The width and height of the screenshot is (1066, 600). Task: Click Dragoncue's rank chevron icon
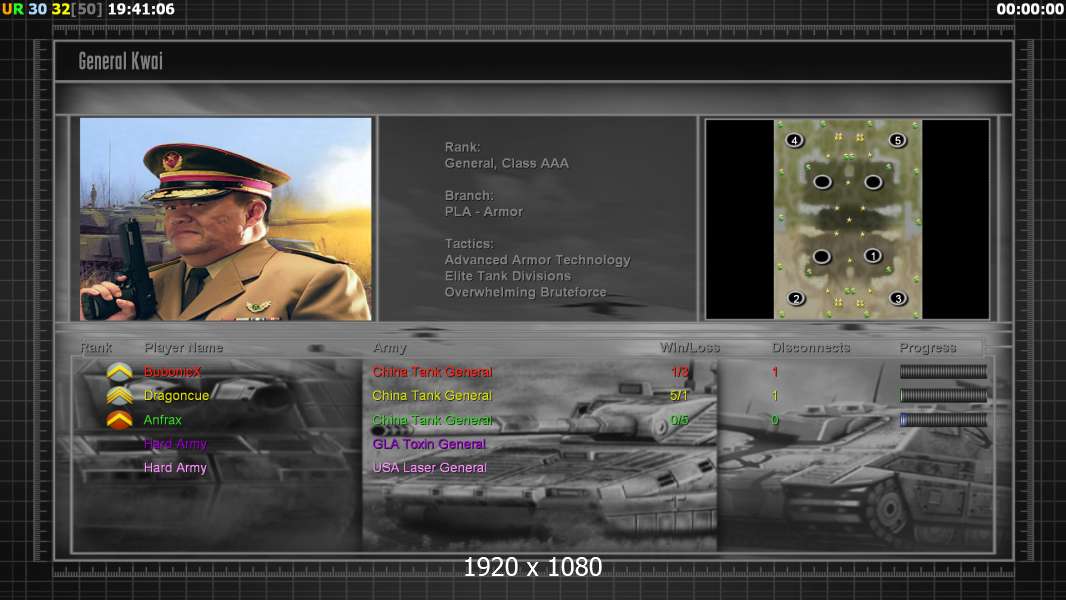[120, 395]
